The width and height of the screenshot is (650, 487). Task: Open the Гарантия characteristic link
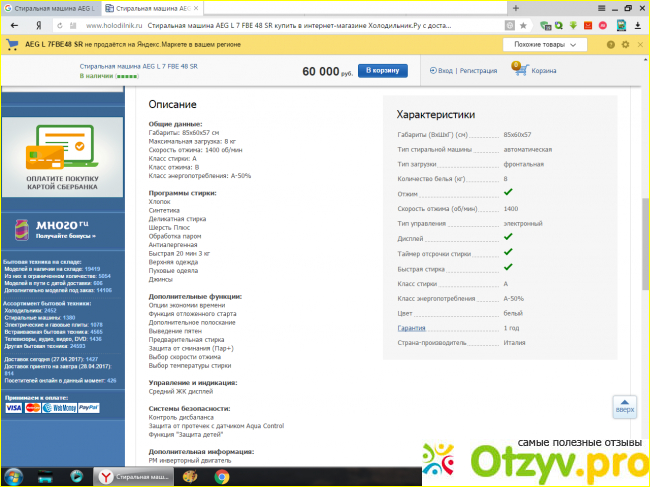click(x=411, y=328)
